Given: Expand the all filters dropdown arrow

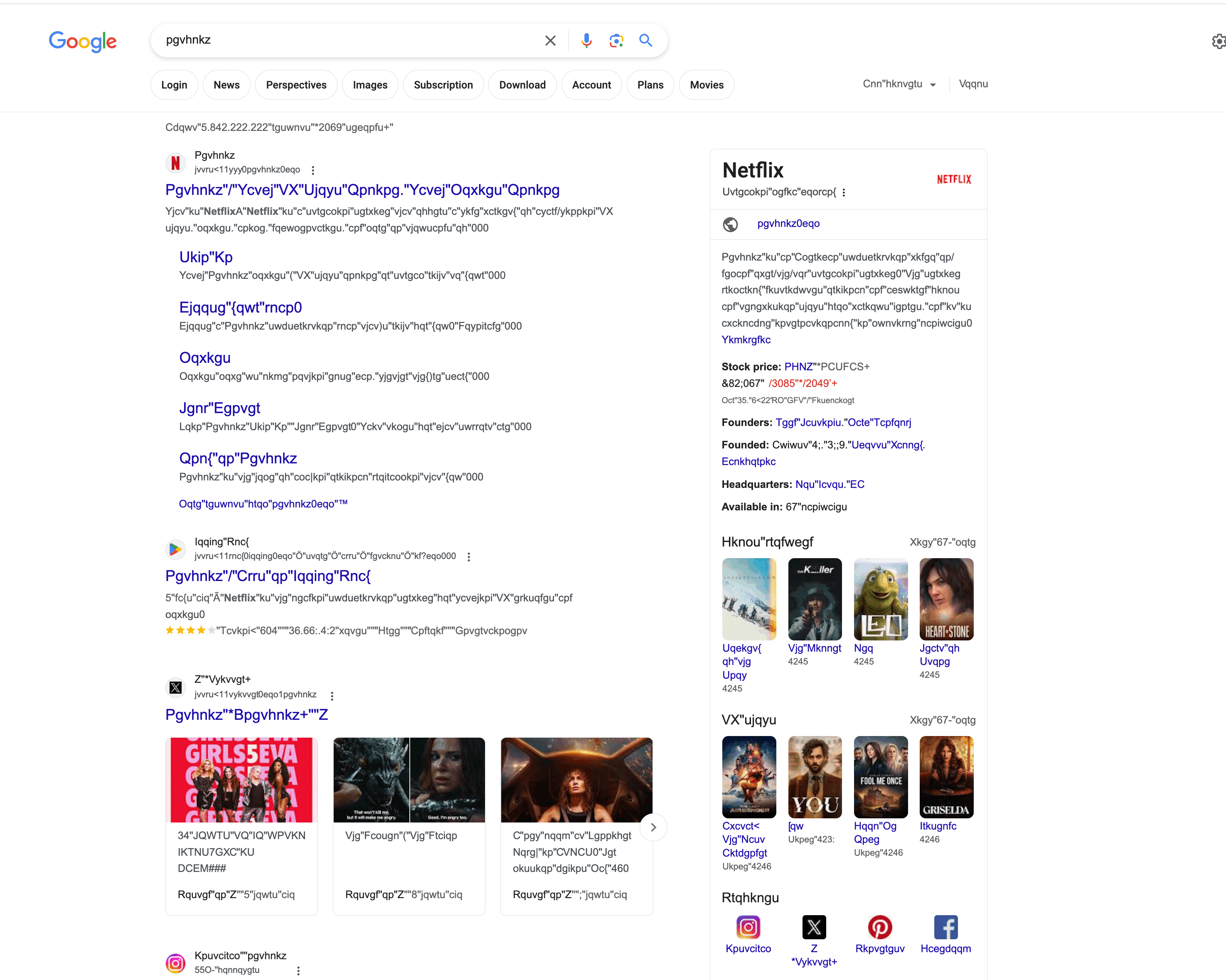Looking at the screenshot, I should click(x=933, y=85).
